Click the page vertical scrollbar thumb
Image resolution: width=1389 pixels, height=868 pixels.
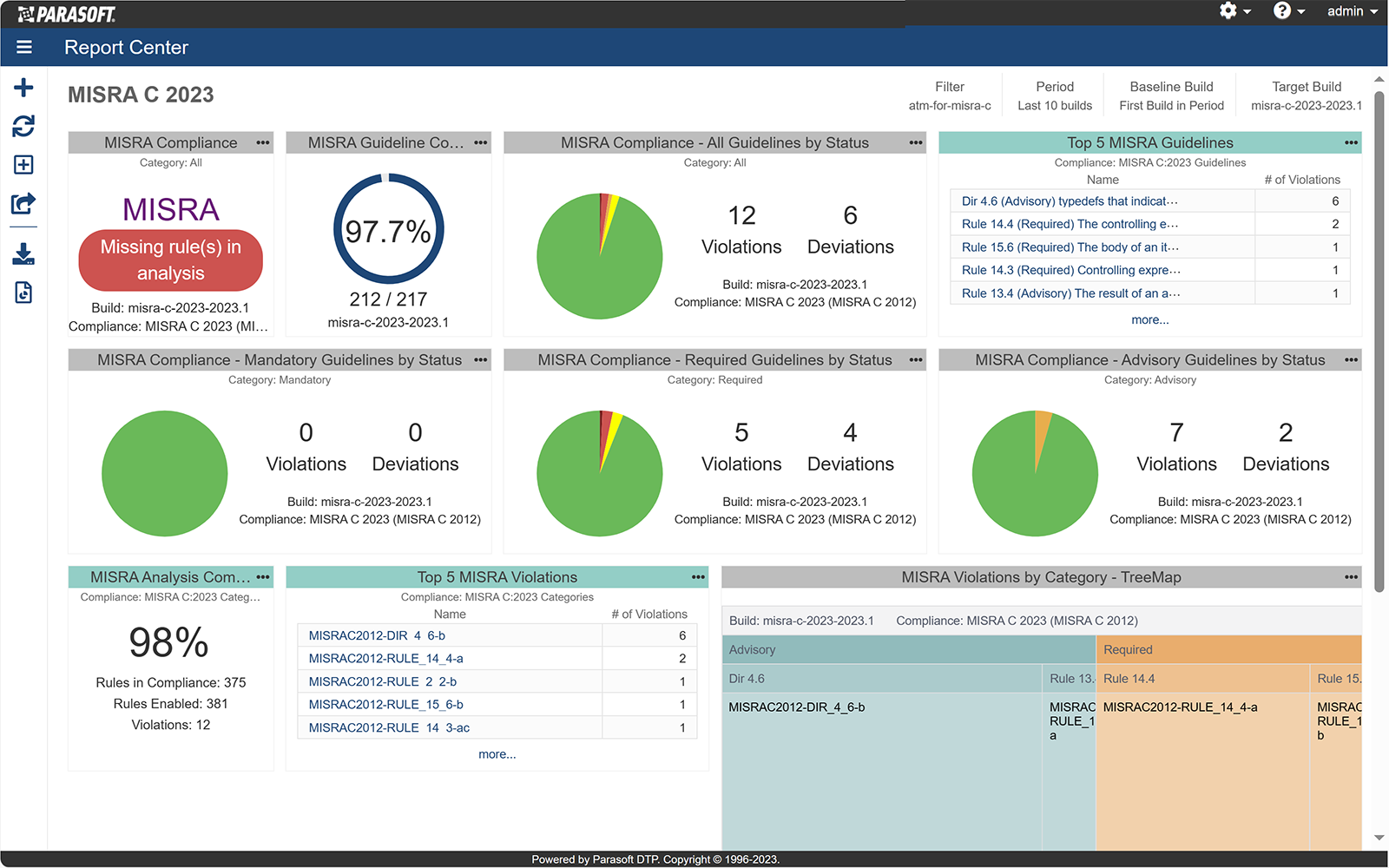[x=1379, y=340]
